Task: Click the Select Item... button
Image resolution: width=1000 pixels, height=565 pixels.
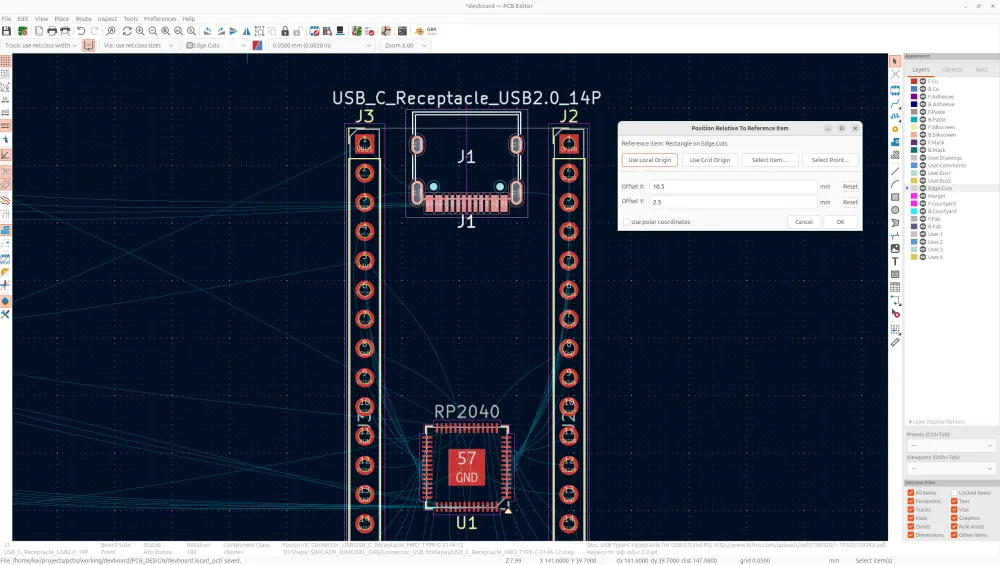Action: click(770, 160)
